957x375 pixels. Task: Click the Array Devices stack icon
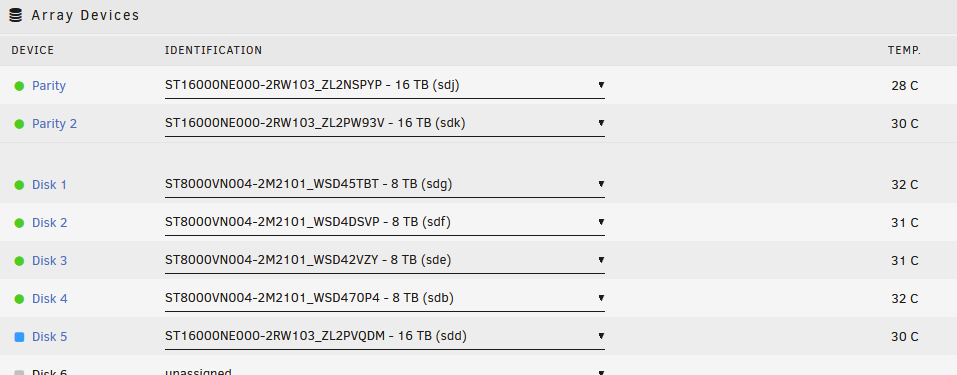coord(16,15)
